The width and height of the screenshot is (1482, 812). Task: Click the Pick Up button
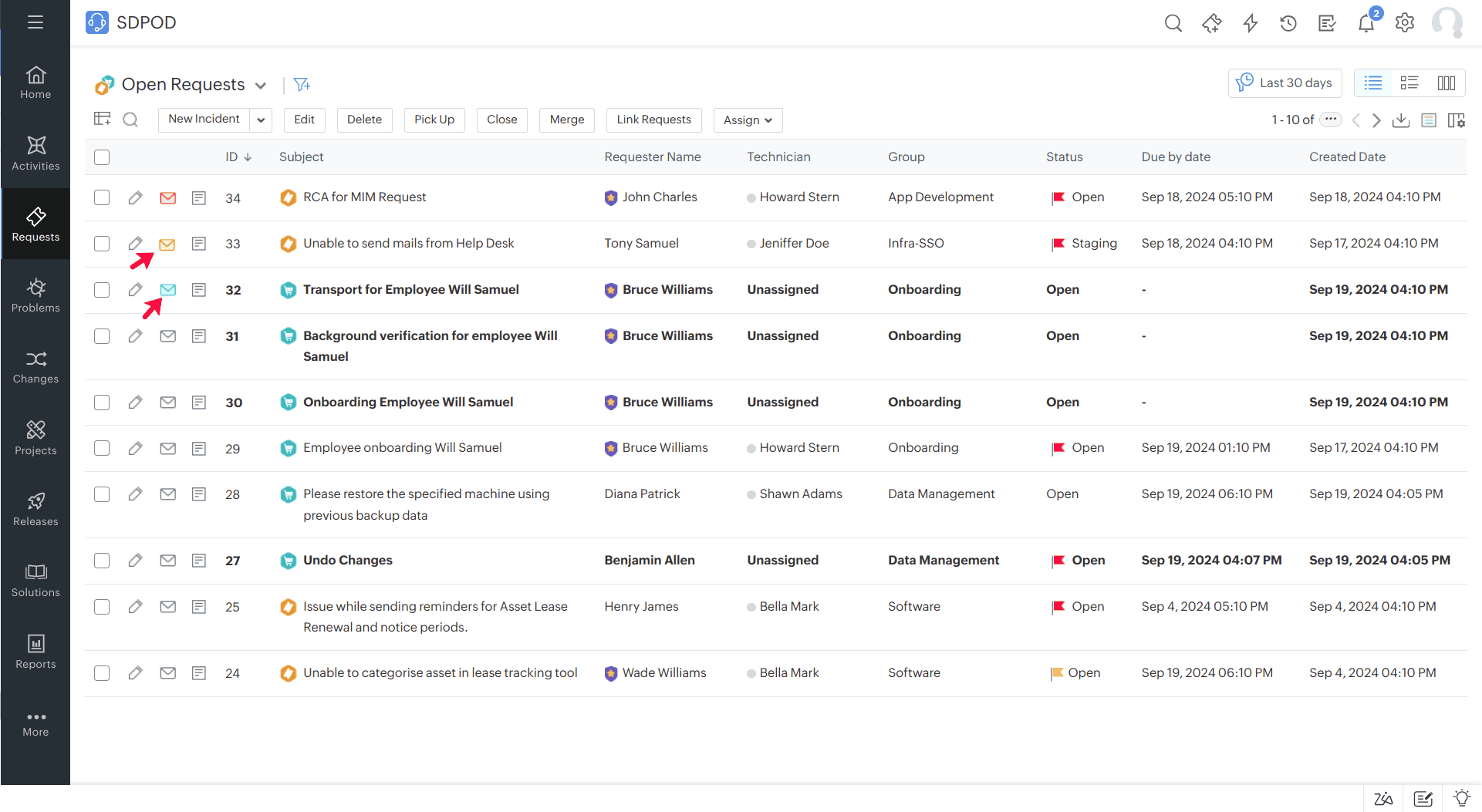(x=434, y=120)
